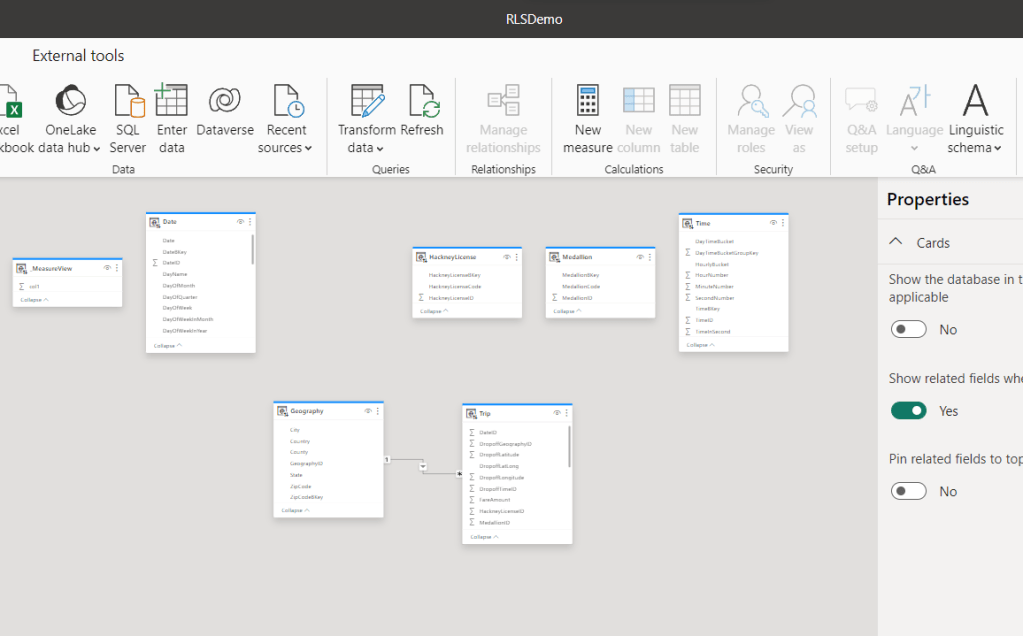The height and width of the screenshot is (636, 1023).
Task: Click the Enter data icon
Action: 171,118
